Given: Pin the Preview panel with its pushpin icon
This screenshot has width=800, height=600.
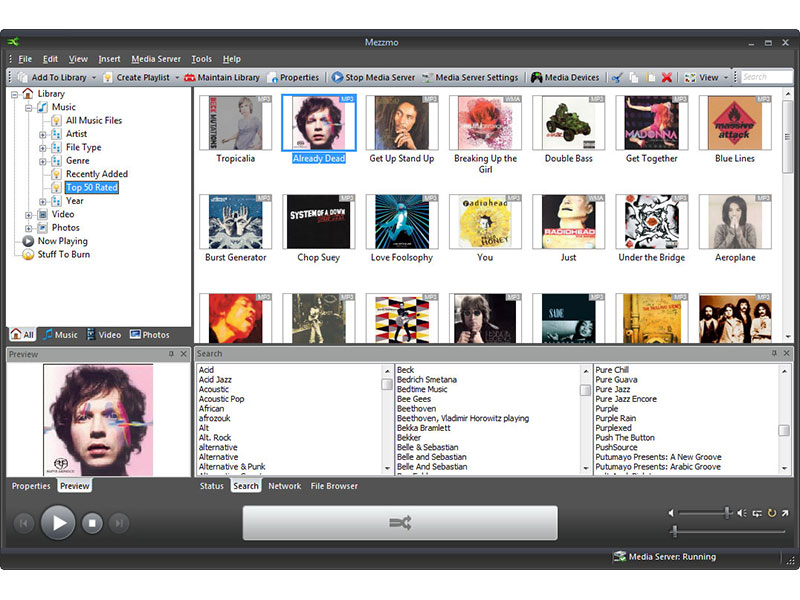Looking at the screenshot, I should [x=171, y=354].
